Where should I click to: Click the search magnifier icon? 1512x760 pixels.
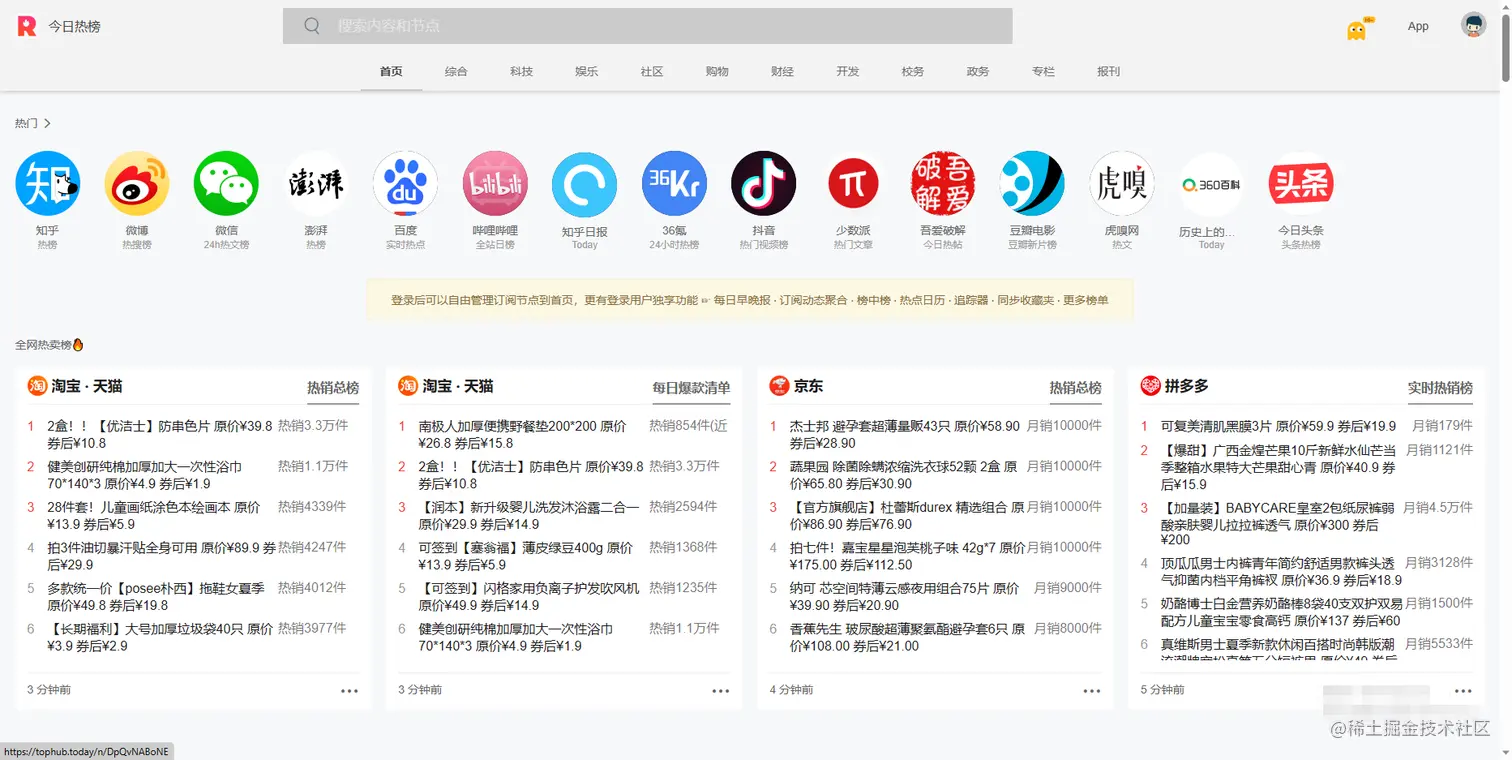tap(312, 26)
